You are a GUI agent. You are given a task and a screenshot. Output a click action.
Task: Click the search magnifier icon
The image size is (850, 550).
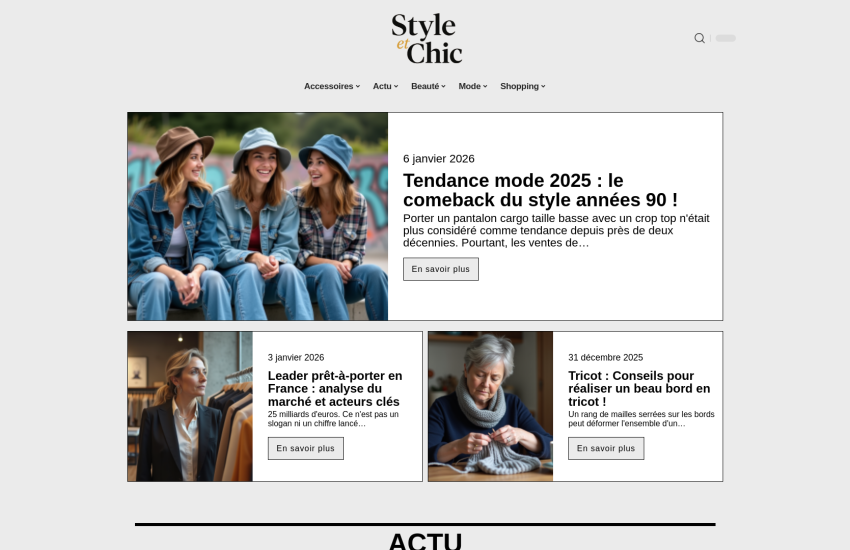[x=699, y=38]
